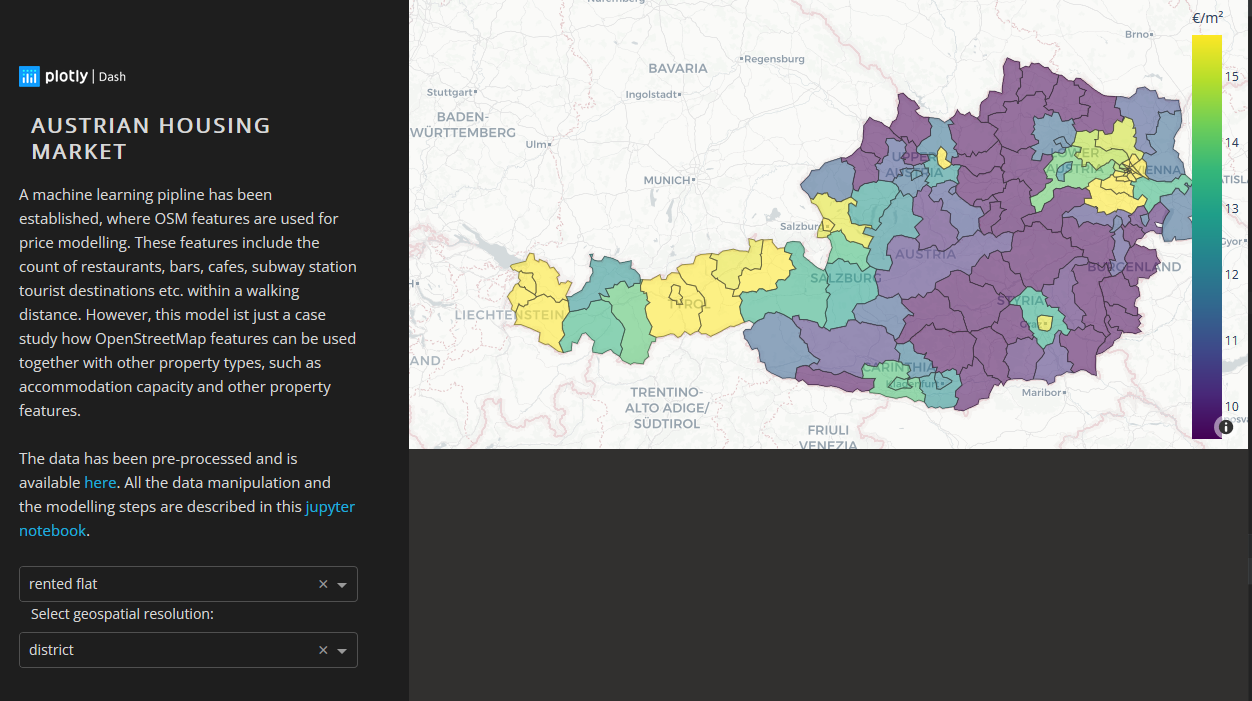The image size is (1252, 701).
Task: Click the Regensburg label on the map
Action: click(773, 59)
